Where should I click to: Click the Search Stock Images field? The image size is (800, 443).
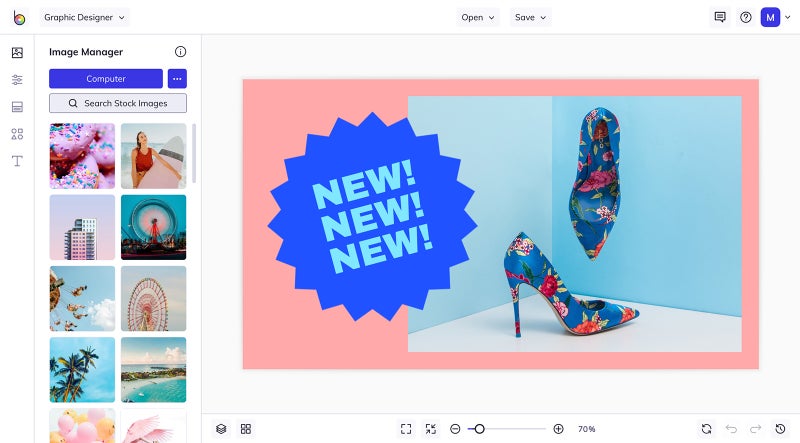(118, 103)
